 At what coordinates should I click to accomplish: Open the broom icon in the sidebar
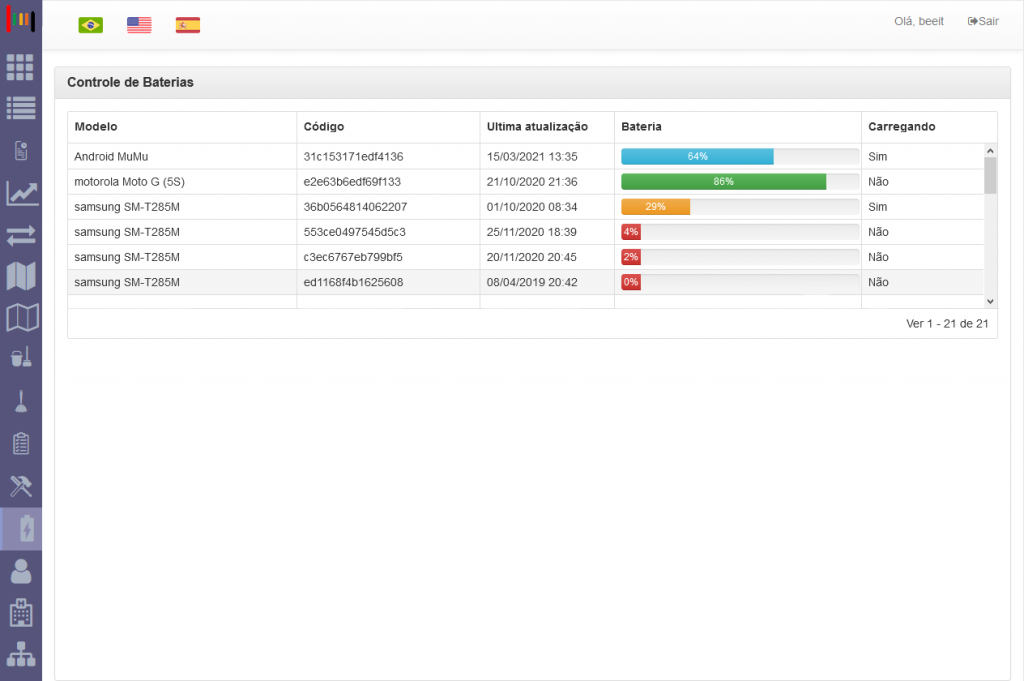[x=21, y=402]
